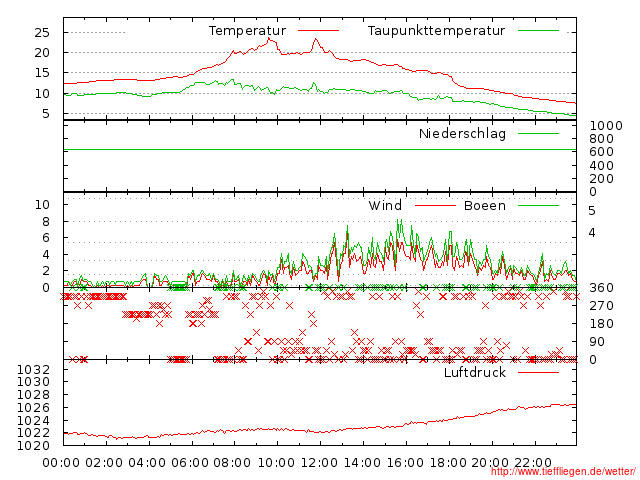Click the Temperatur legend label
Viewport: 640px width, 480px height.
point(247,31)
